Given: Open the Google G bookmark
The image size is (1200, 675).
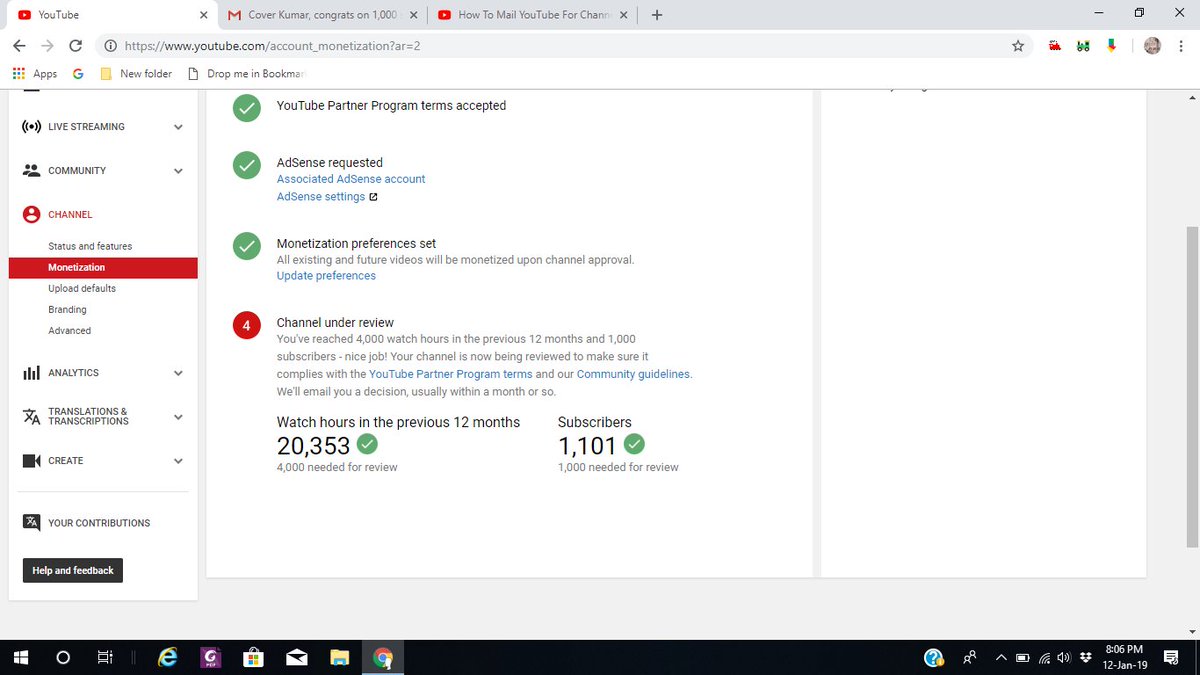Looking at the screenshot, I should [x=78, y=74].
